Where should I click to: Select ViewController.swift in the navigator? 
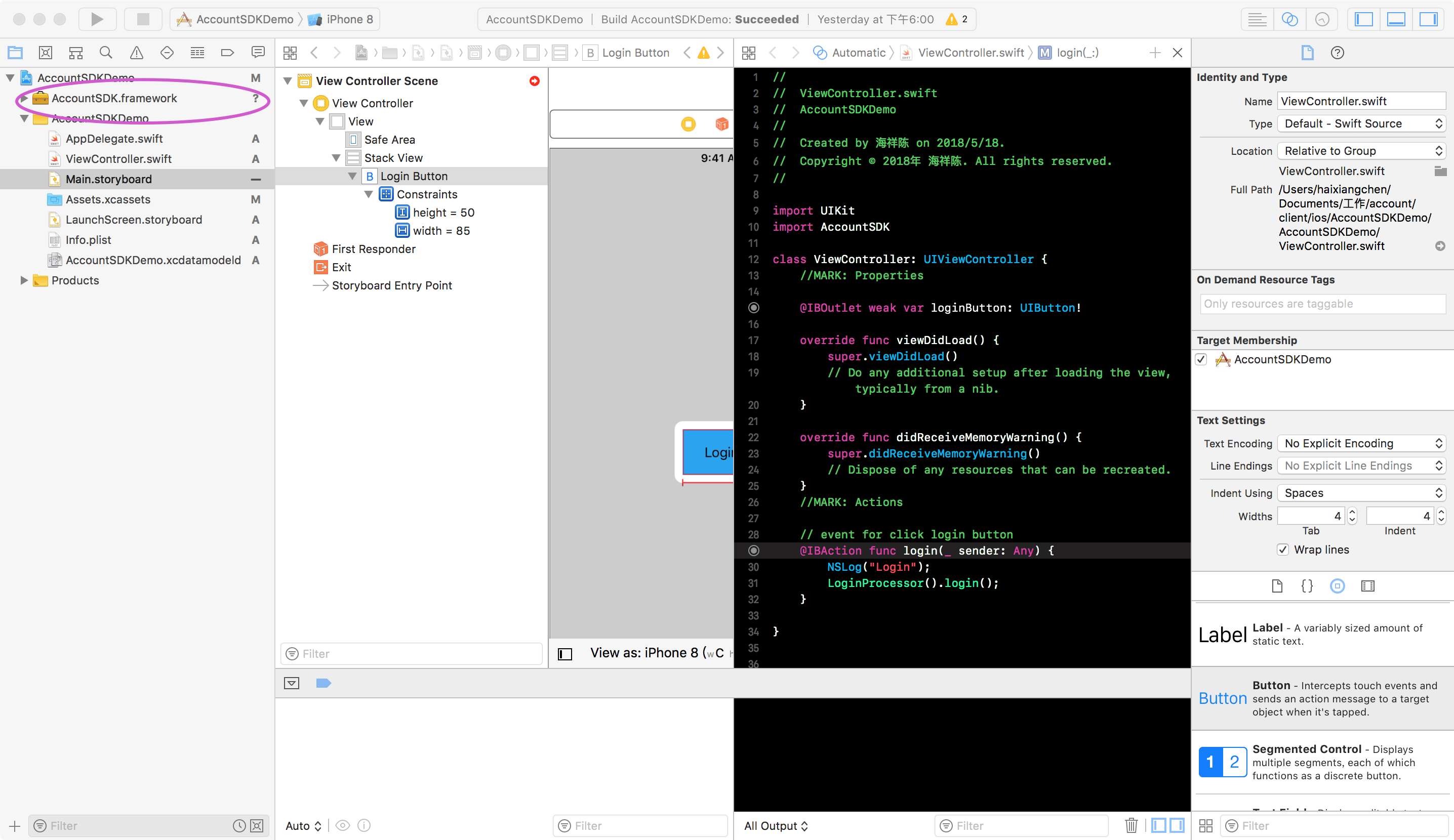point(118,158)
